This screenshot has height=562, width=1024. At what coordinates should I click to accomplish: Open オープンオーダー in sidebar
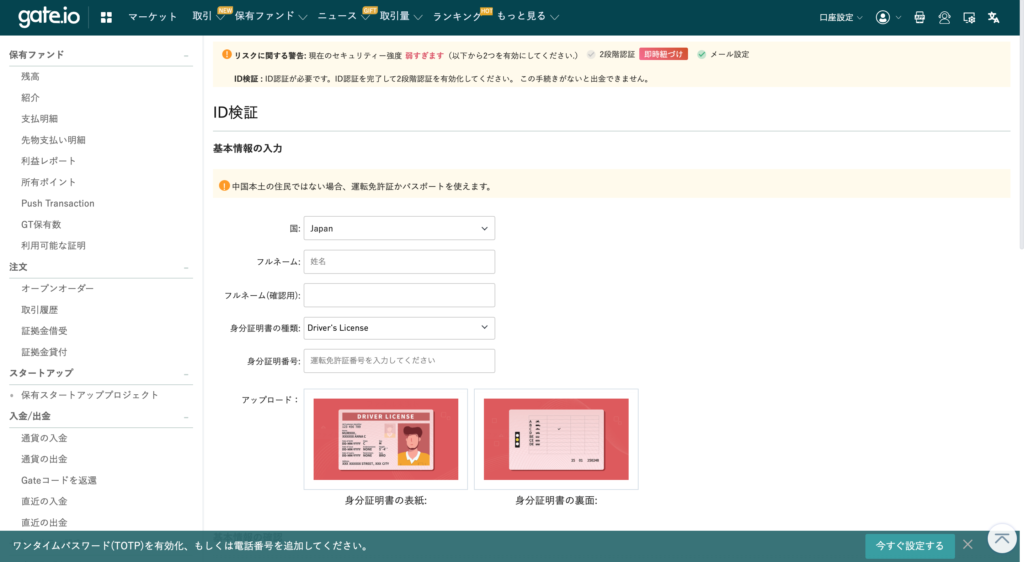(57, 288)
